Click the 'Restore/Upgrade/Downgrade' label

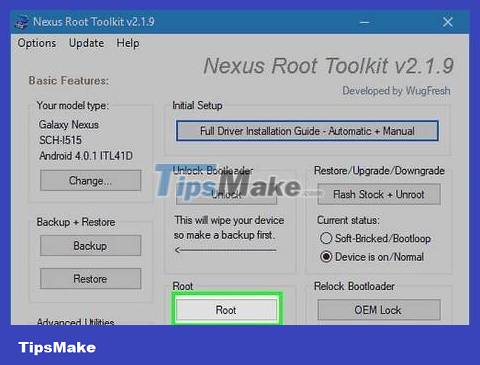(379, 171)
